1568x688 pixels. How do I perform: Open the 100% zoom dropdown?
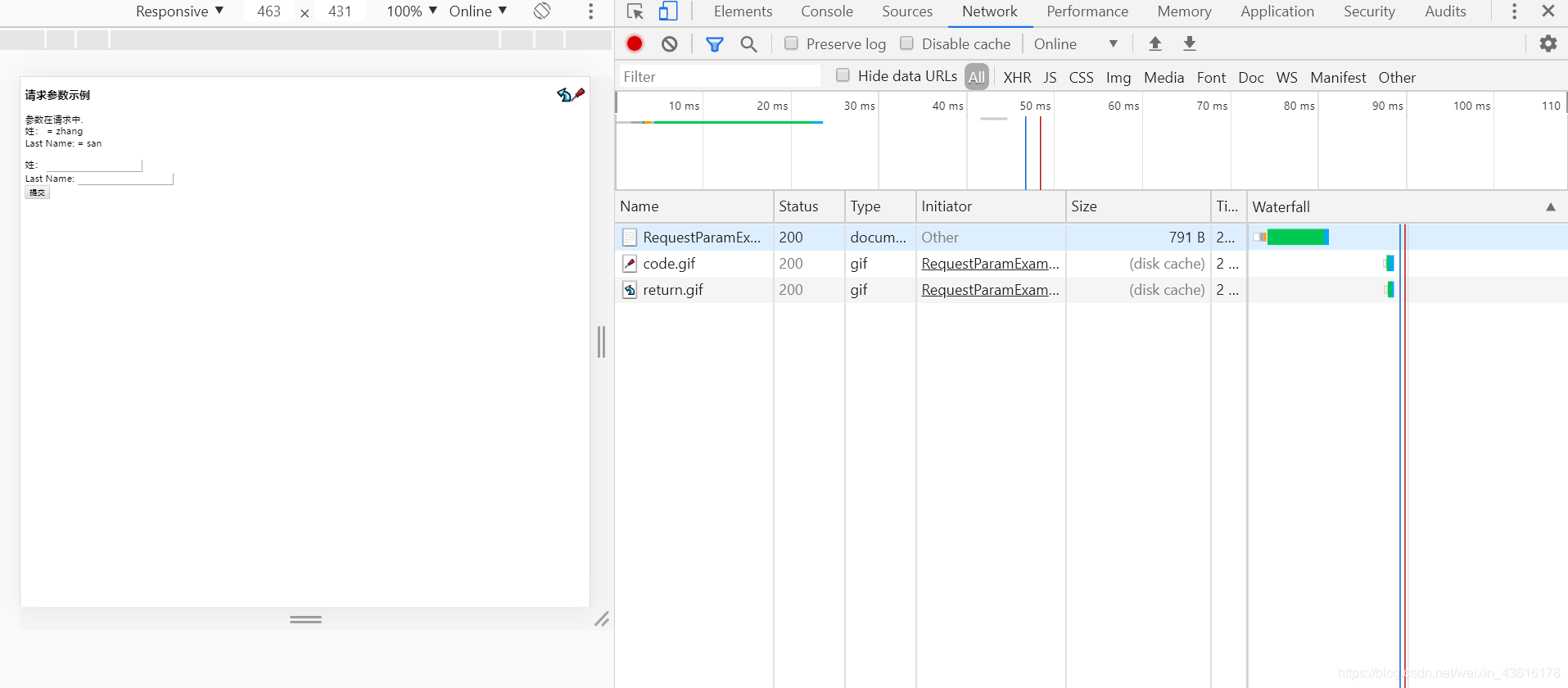pos(412,11)
